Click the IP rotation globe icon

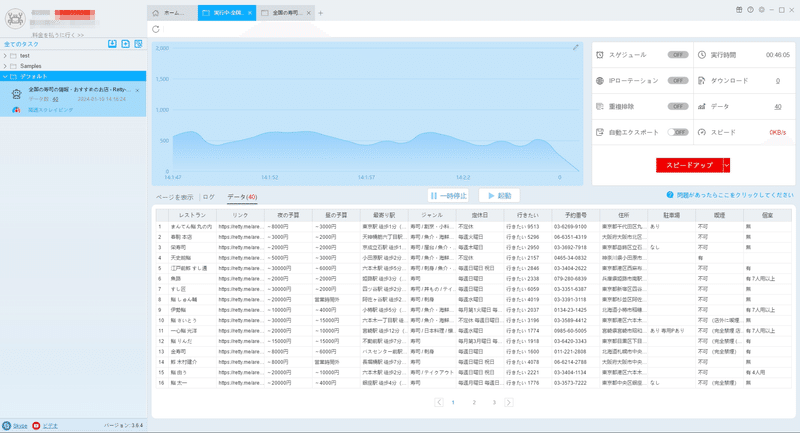[600, 81]
